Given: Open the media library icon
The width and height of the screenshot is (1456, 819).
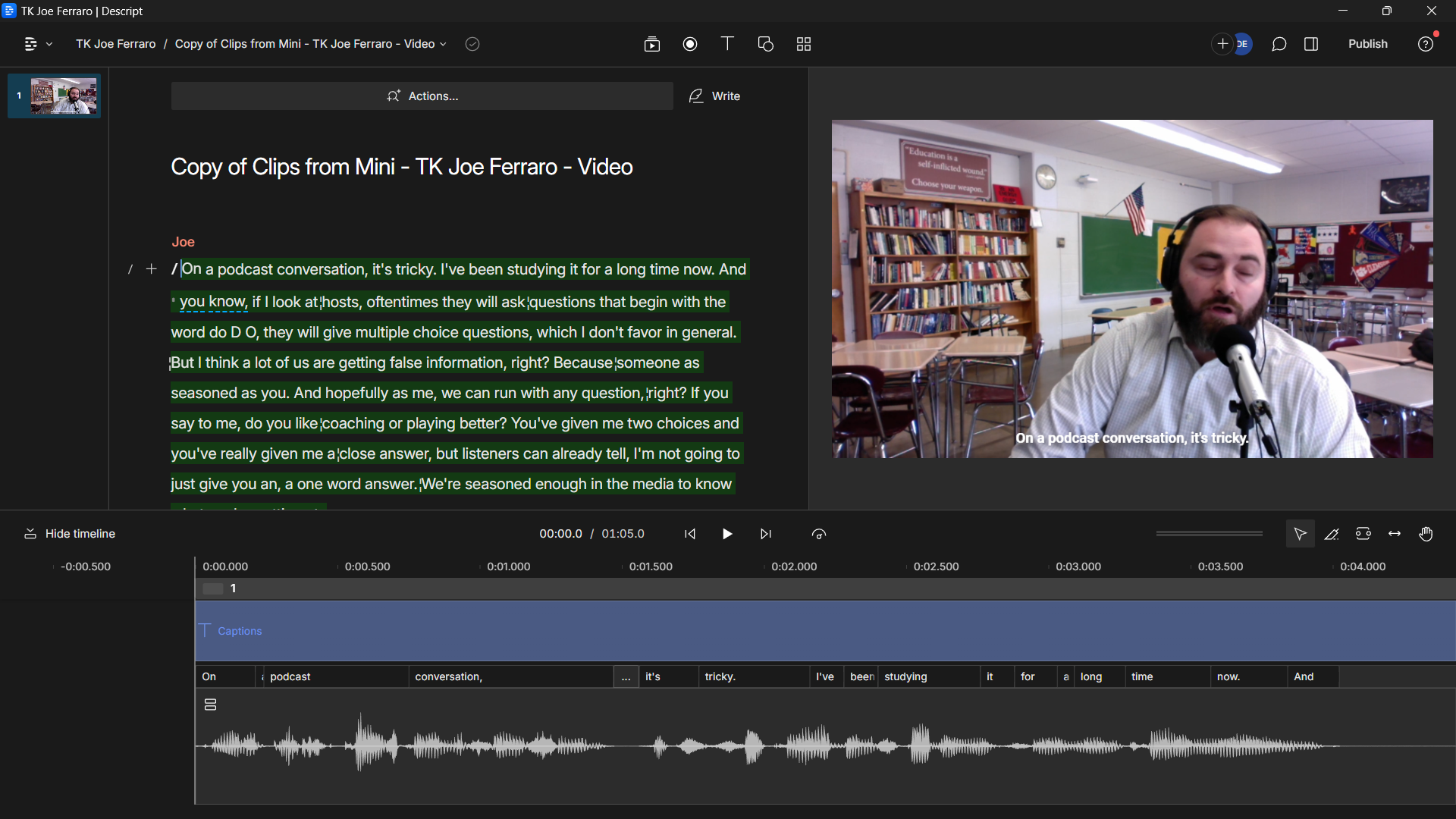Looking at the screenshot, I should tap(652, 44).
